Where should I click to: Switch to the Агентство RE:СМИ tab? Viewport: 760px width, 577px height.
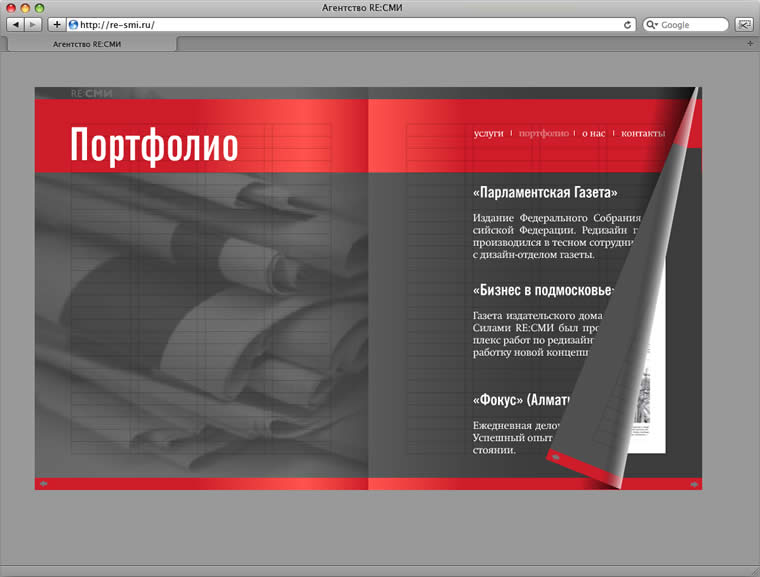[x=90, y=44]
